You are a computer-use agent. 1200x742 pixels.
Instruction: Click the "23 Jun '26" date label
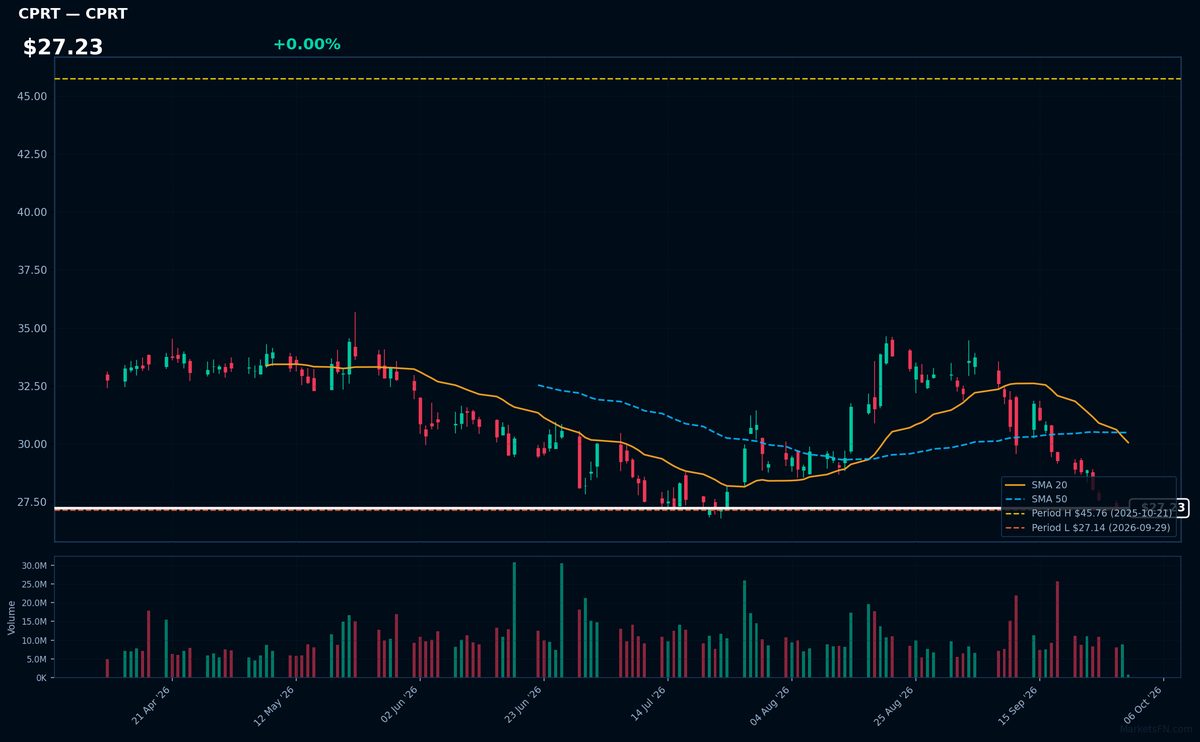523,704
